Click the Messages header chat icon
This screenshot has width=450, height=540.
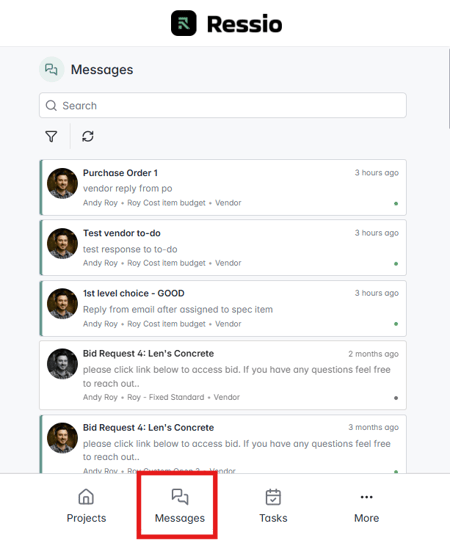(51, 70)
